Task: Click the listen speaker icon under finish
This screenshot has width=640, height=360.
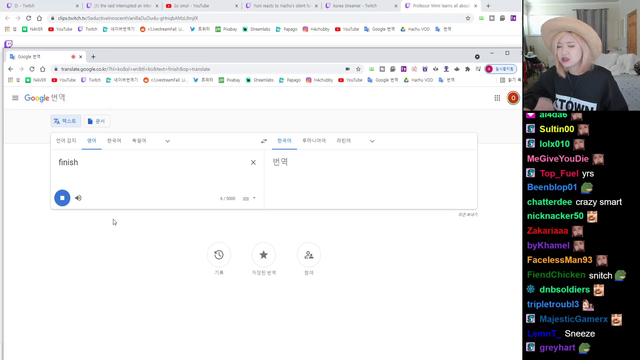Action: tap(78, 198)
